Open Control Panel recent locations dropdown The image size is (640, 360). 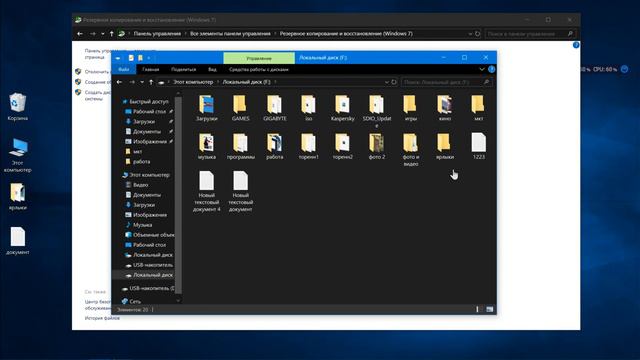(x=102, y=34)
